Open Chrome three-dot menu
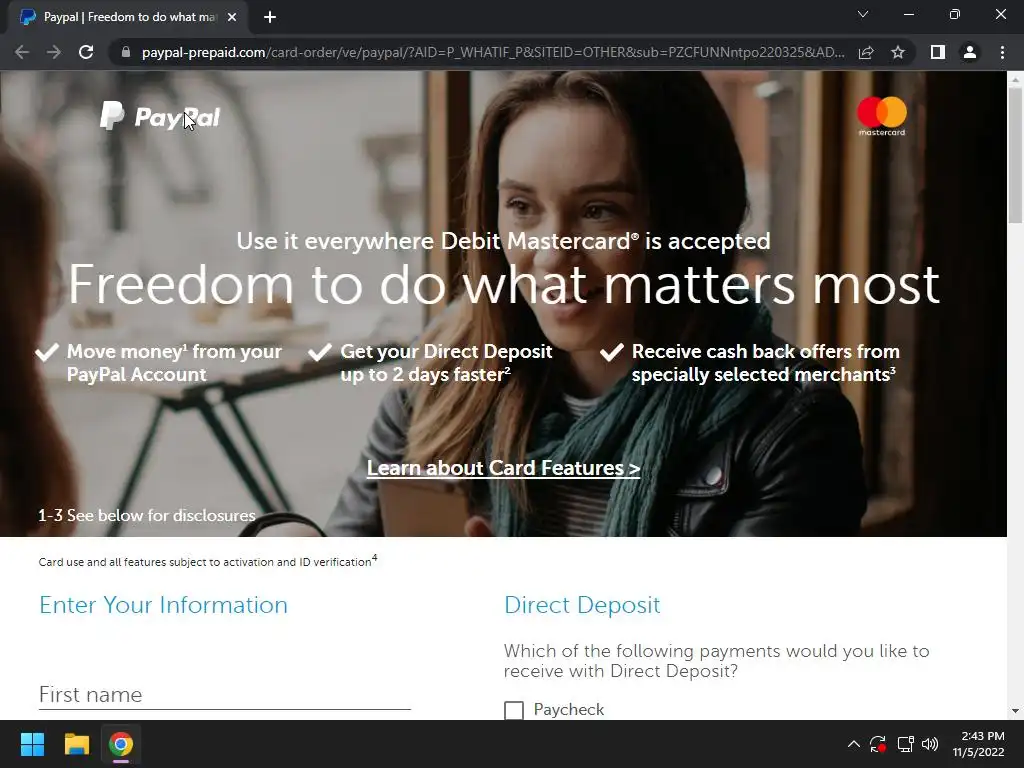This screenshot has width=1024, height=768. (x=1002, y=52)
